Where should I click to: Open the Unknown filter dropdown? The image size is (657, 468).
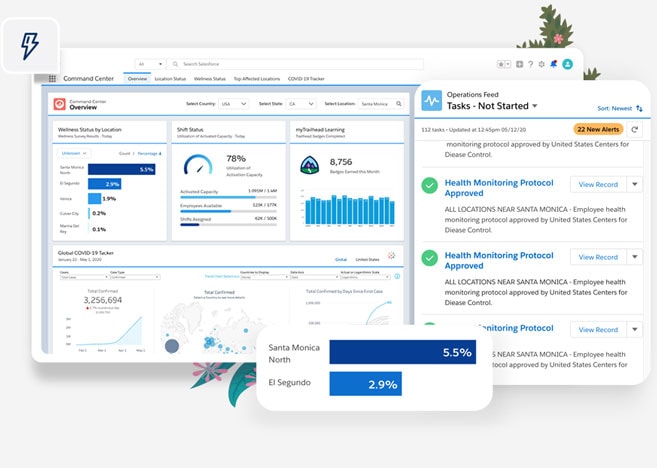point(74,153)
